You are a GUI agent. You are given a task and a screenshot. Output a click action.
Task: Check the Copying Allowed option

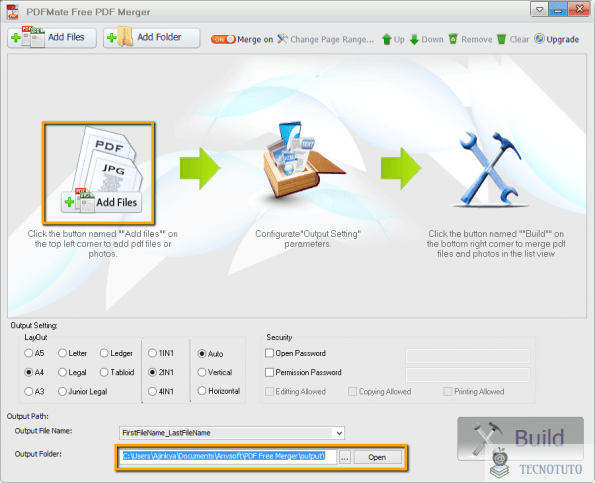click(x=353, y=391)
